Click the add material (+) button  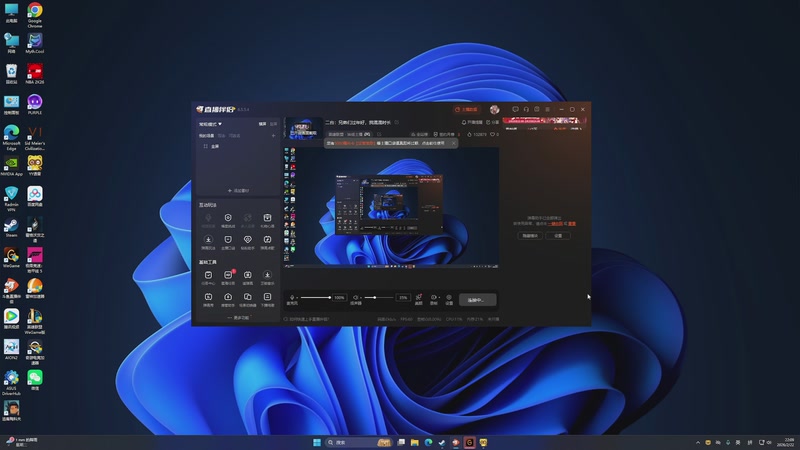(x=238, y=190)
